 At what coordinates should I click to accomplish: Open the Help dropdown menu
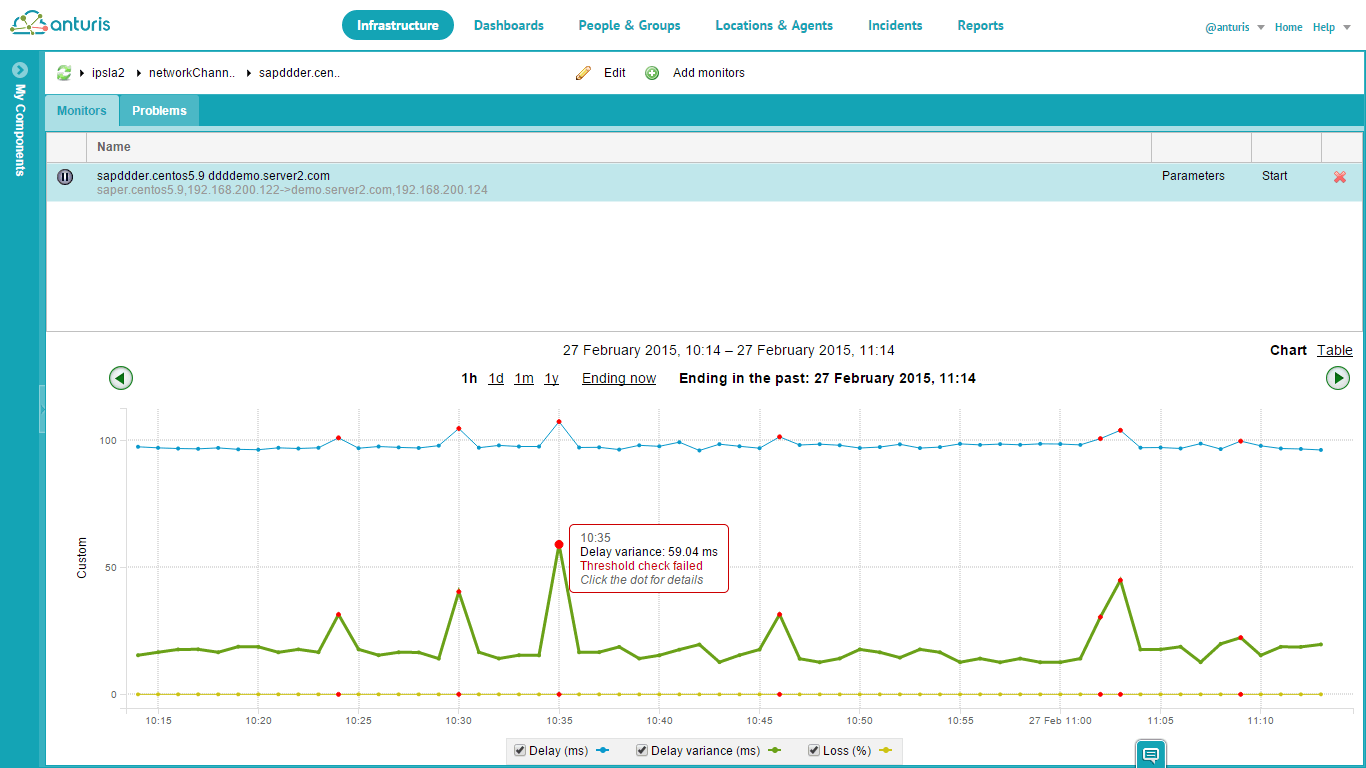[1329, 27]
